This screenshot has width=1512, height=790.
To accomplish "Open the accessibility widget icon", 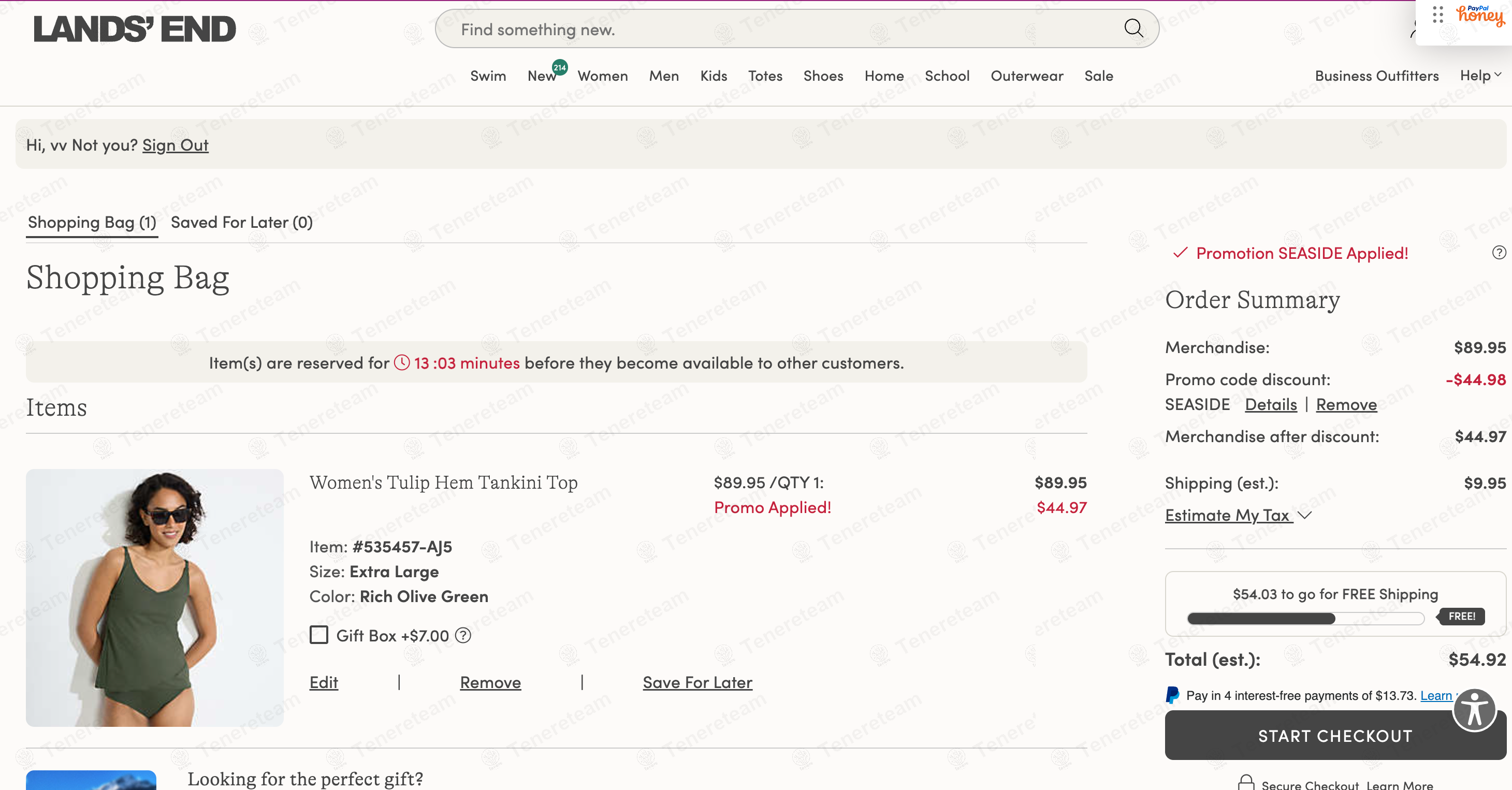I will point(1474,710).
